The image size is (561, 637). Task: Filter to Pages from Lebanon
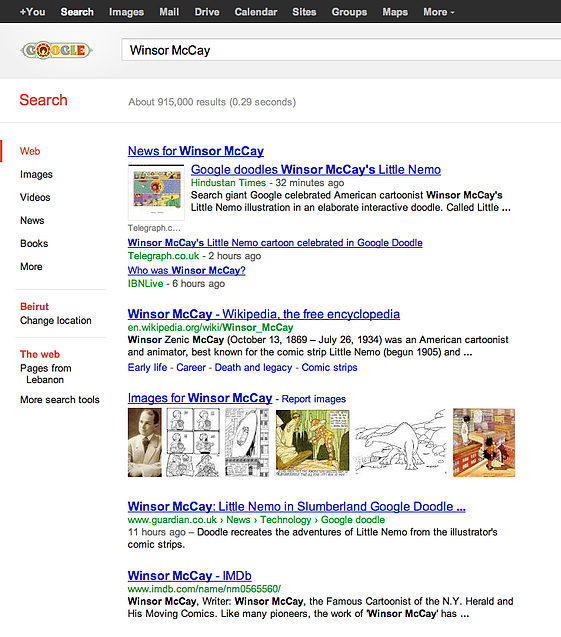click(45, 374)
